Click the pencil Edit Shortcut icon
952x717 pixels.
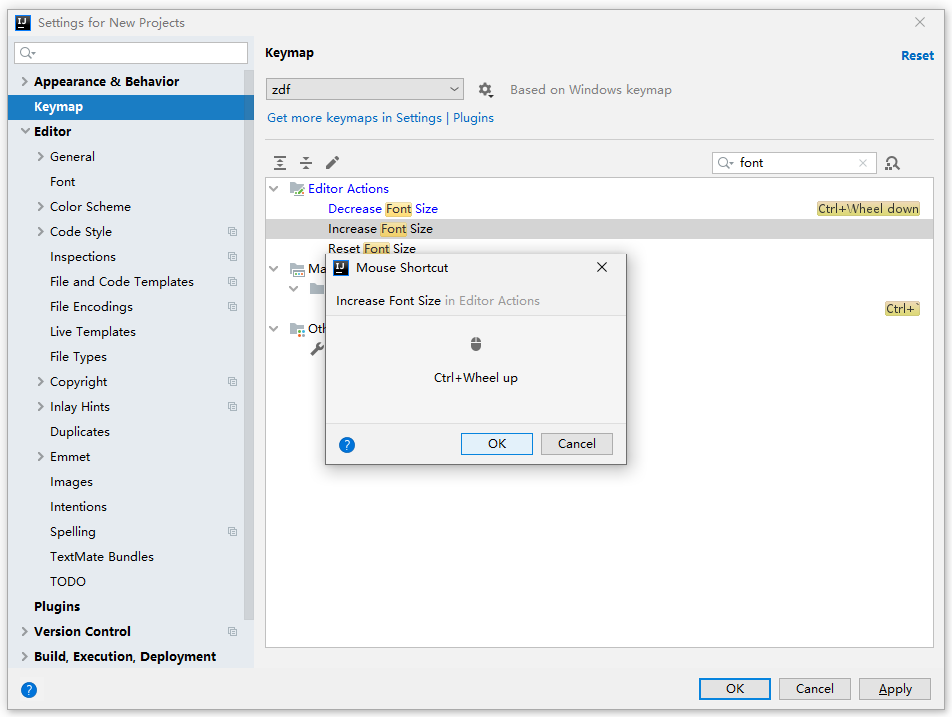(x=332, y=163)
